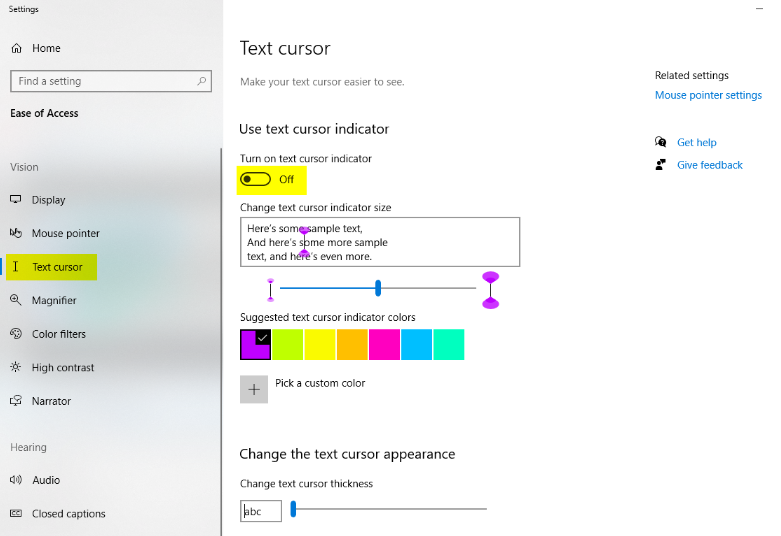Select the pink magenta color swatch
The width and height of the screenshot is (781, 536).
click(384, 344)
